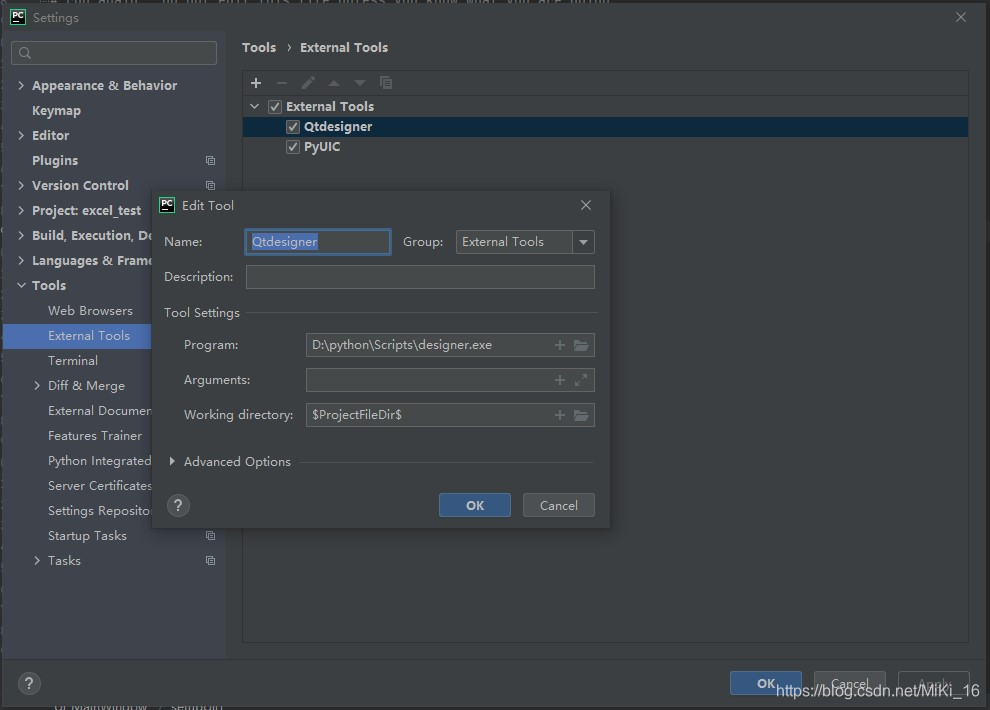This screenshot has width=990, height=710.
Task: Browse for Program file folder icon
Action: (581, 345)
